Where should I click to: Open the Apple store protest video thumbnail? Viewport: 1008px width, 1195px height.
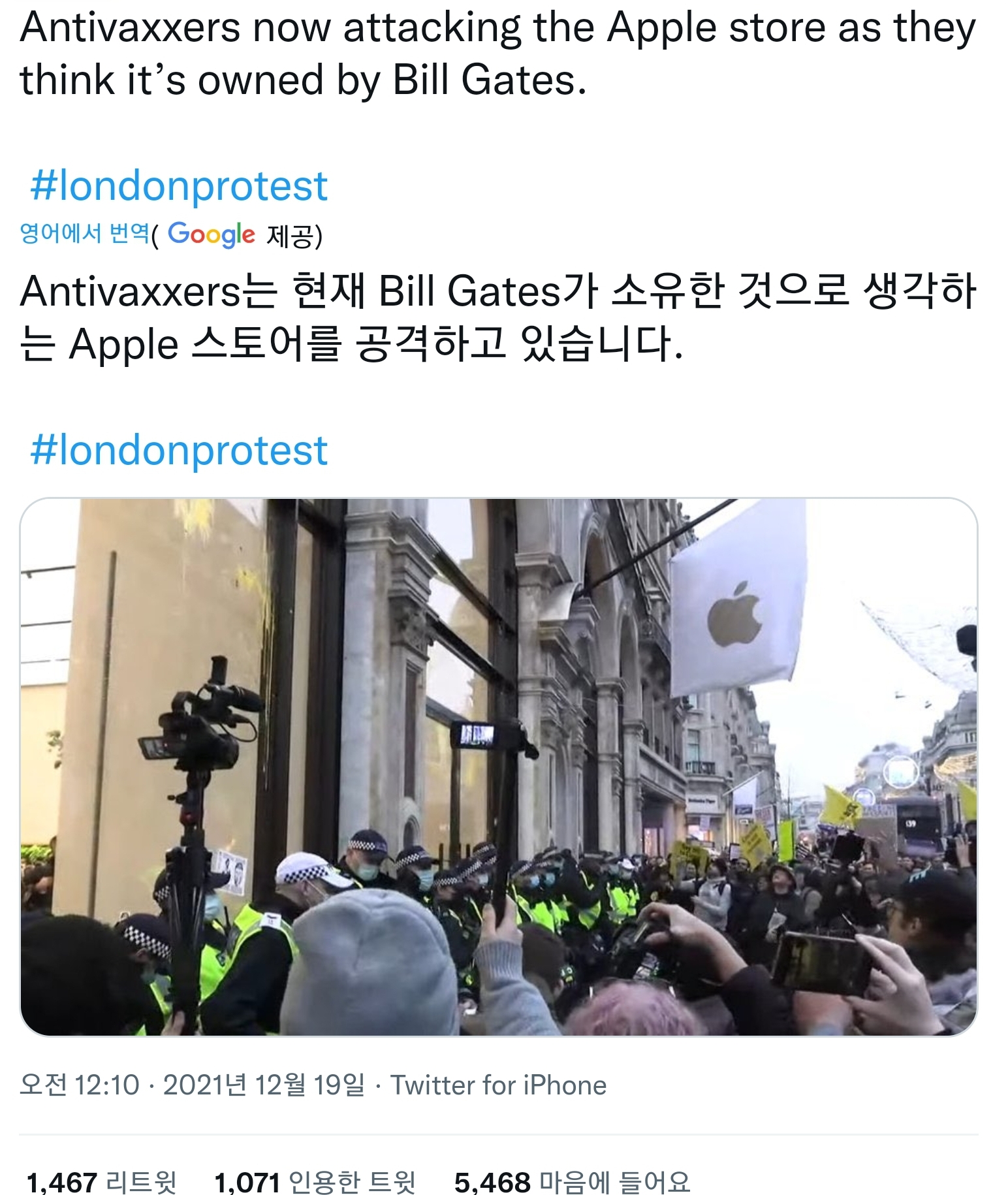click(499, 767)
